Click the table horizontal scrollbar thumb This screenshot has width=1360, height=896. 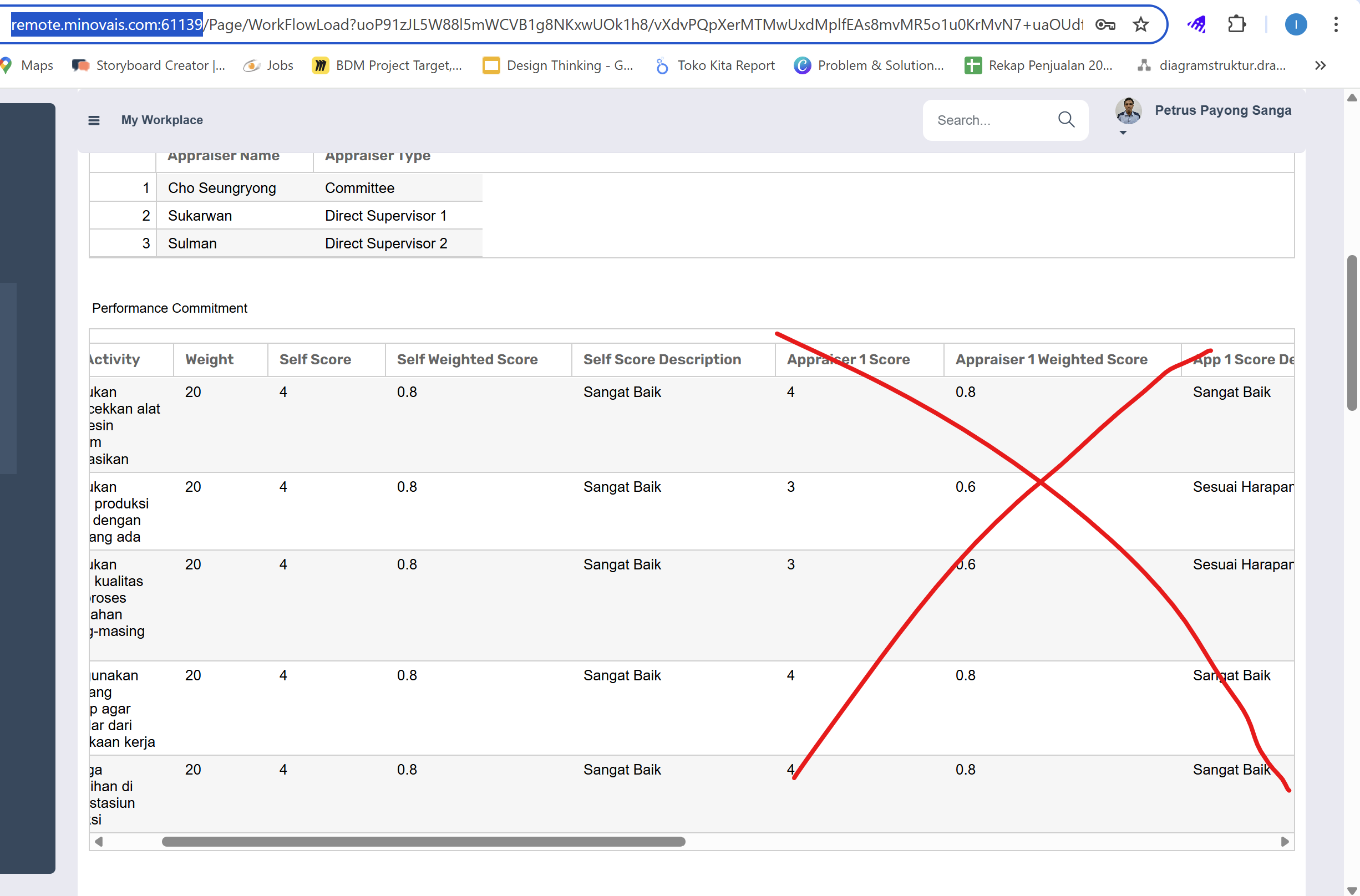[x=423, y=842]
